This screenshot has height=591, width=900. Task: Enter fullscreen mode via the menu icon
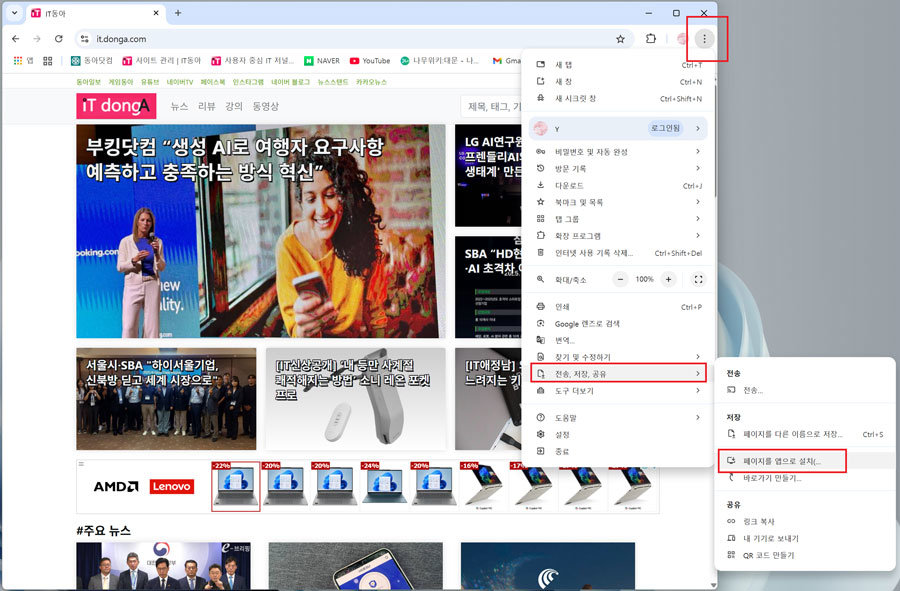point(698,279)
